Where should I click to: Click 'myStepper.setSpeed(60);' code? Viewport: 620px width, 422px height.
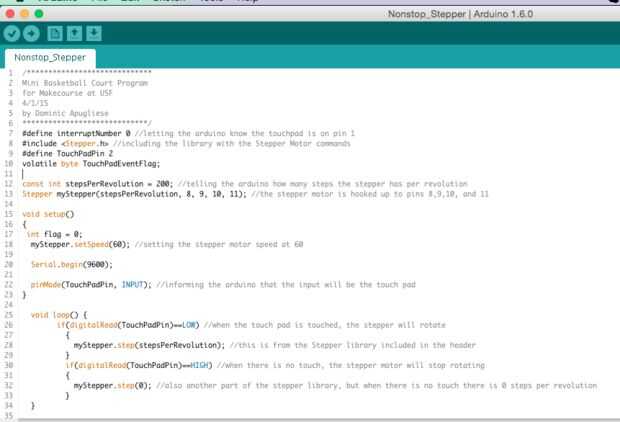[80, 244]
